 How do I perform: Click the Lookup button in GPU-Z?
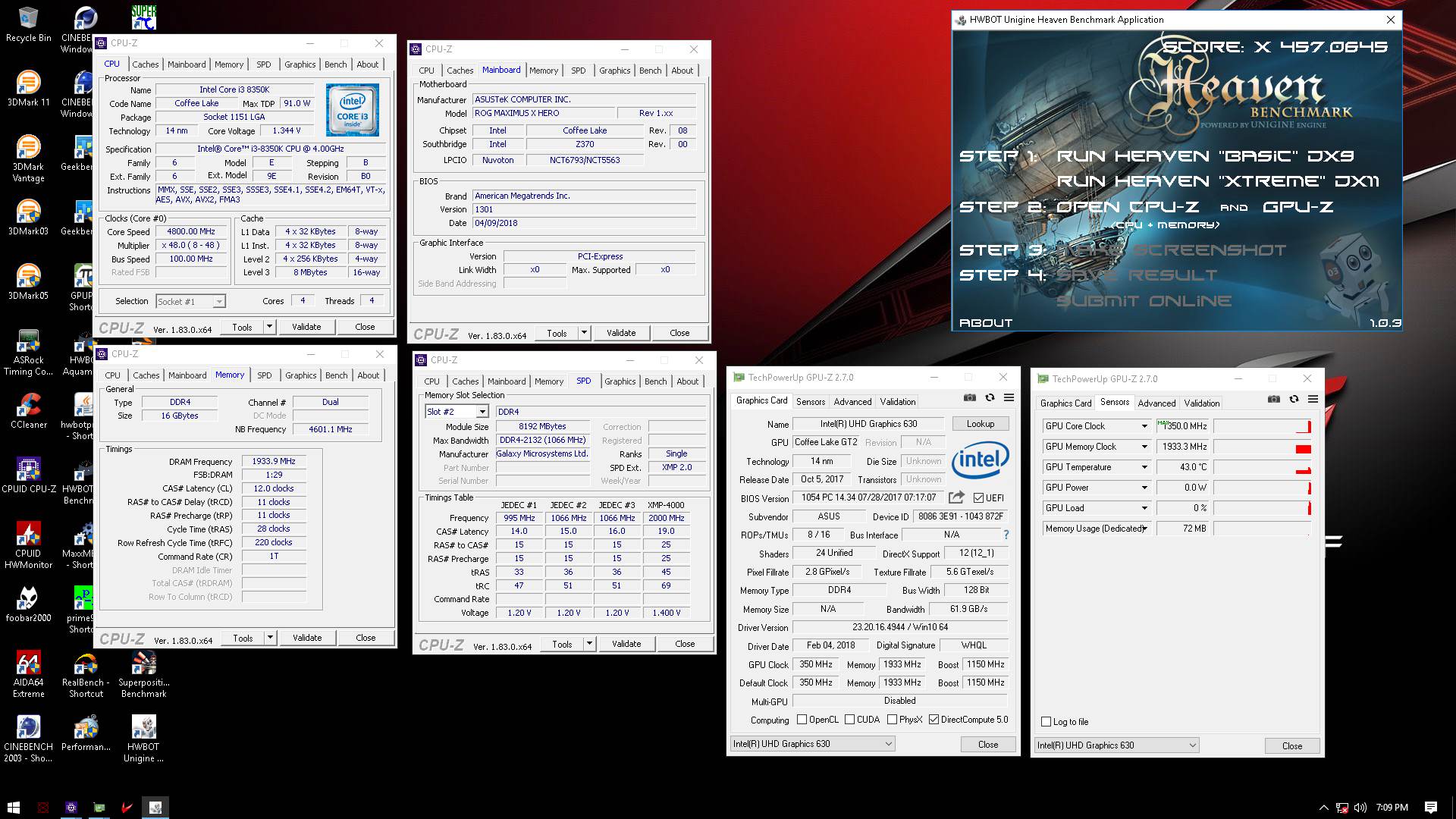(981, 424)
